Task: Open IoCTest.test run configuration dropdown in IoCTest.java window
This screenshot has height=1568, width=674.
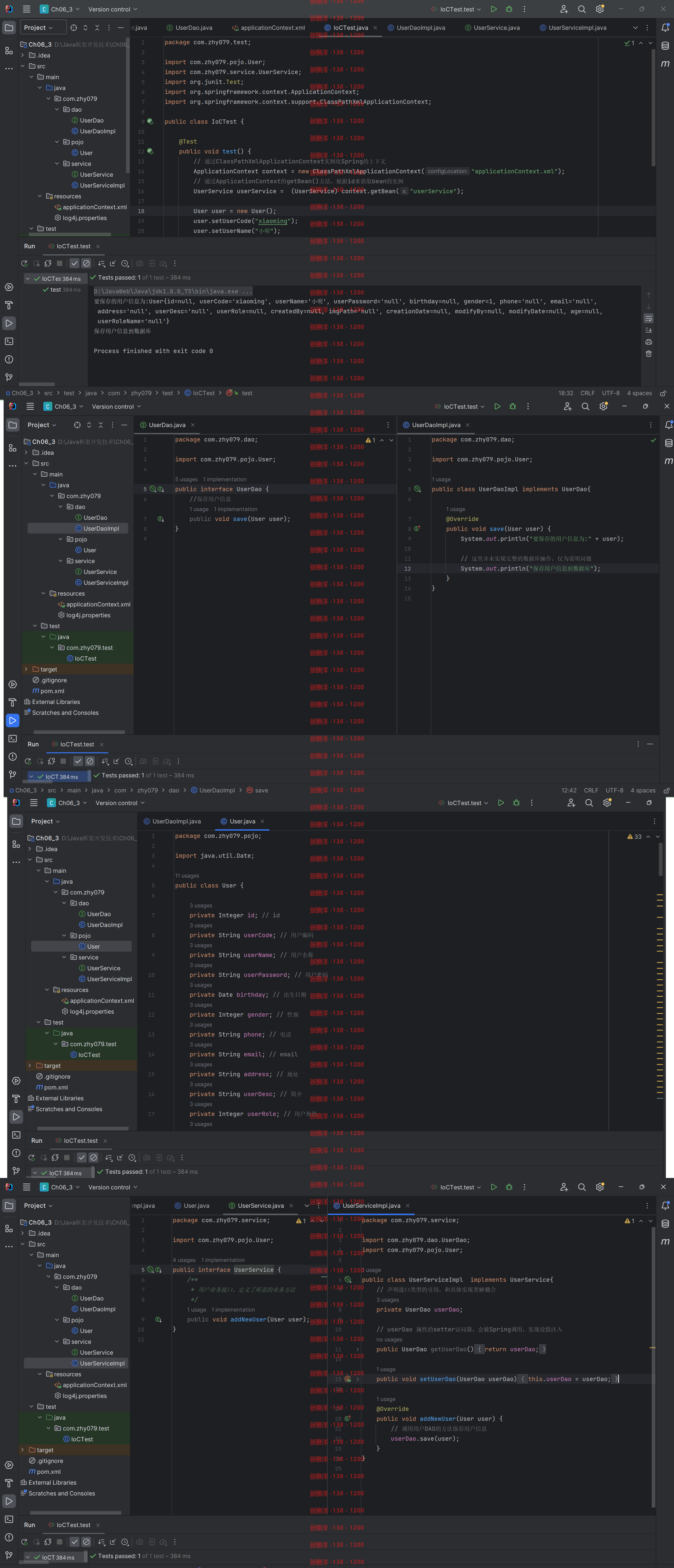Action: click(456, 9)
